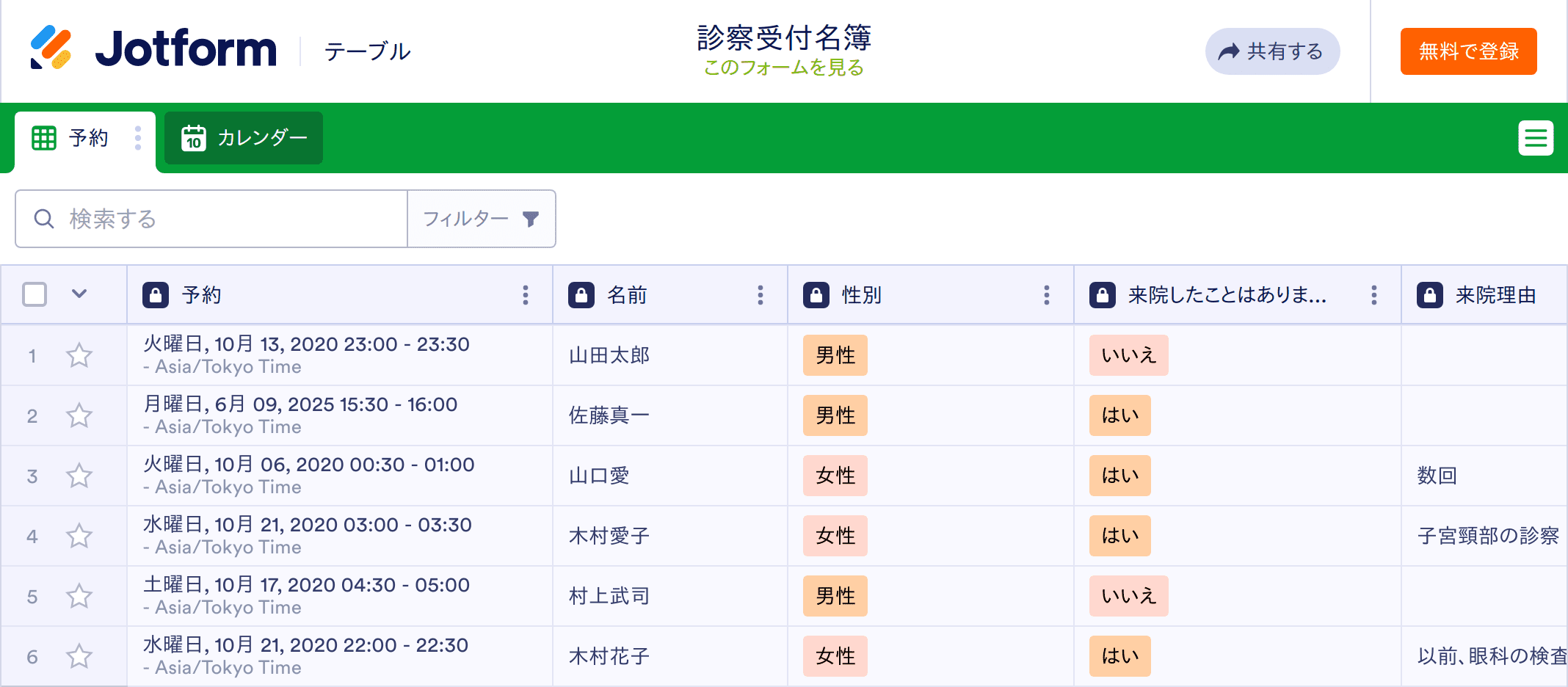1568x687 pixels.
Task: Open the フィルター dropdown
Action: coord(481,219)
